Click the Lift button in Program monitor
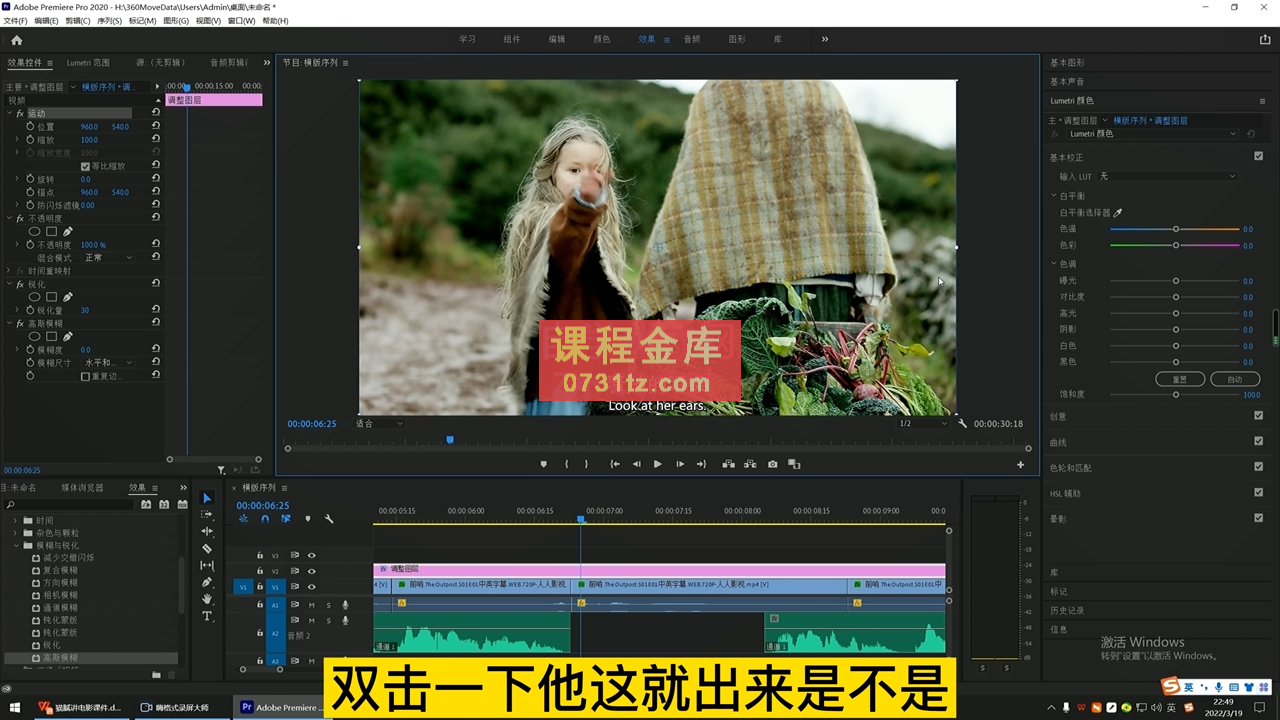Screen dimensions: 1280x720 pos(728,464)
